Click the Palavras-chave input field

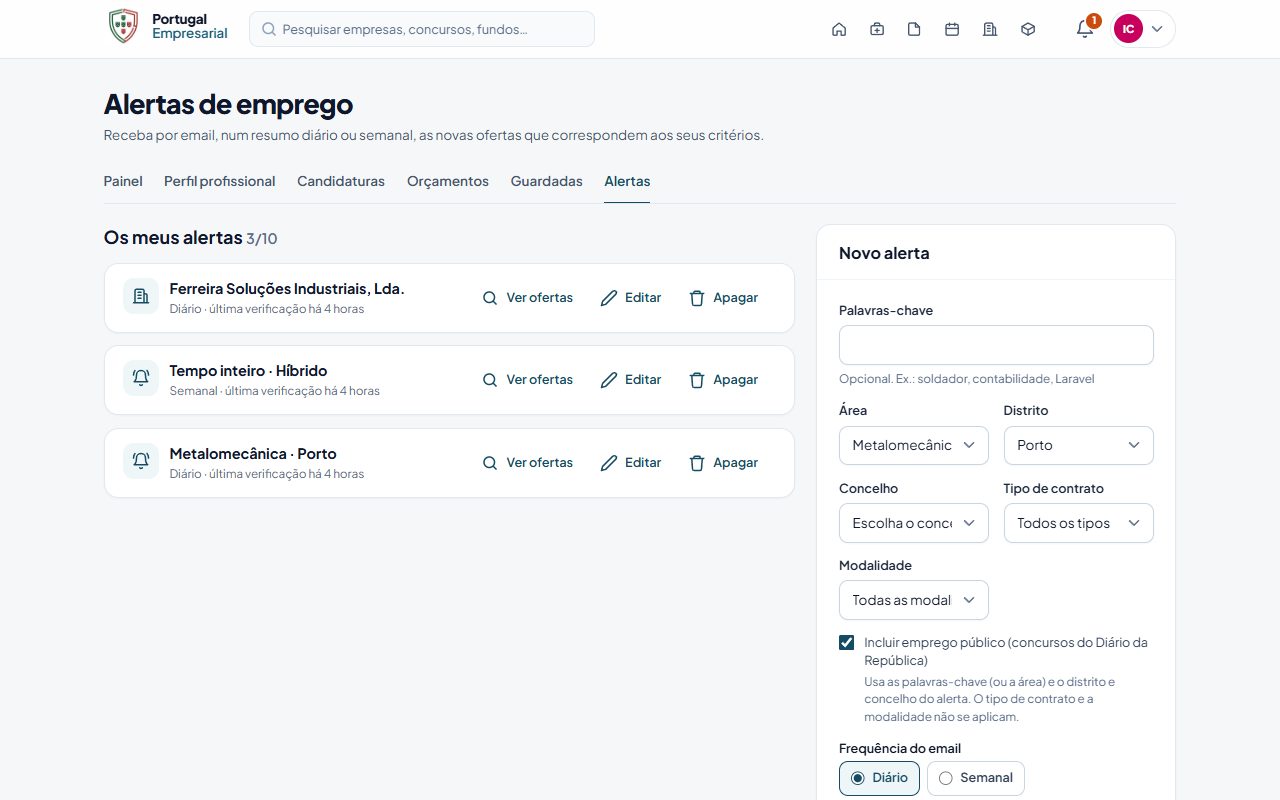[996, 345]
